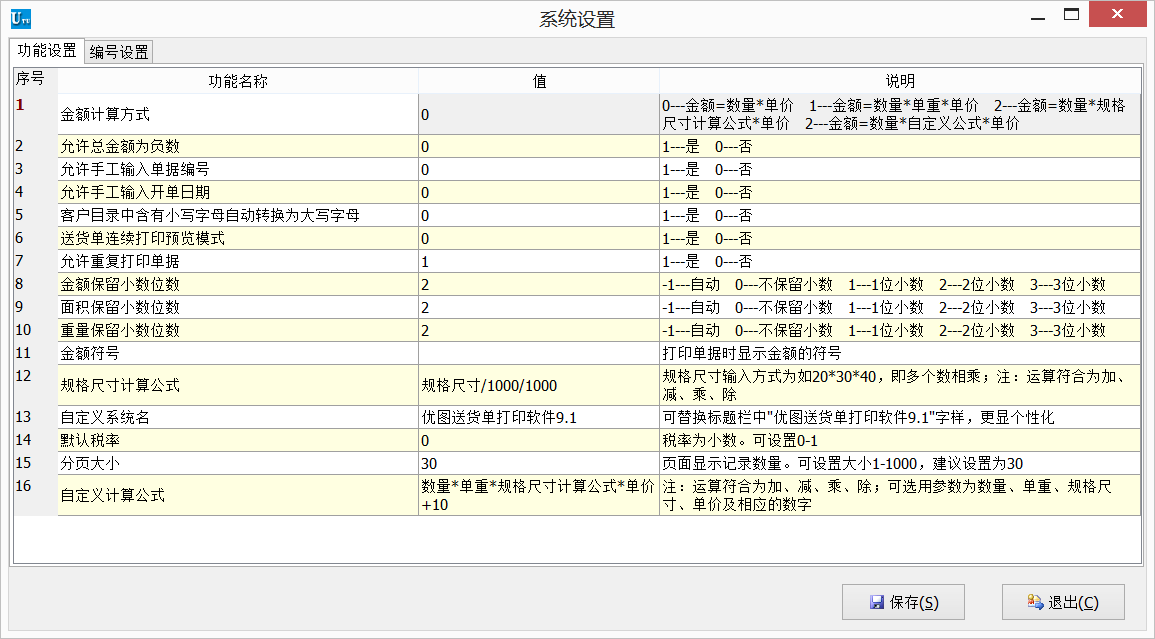Select the 允许手工输入开单日期 row name

pos(238,192)
